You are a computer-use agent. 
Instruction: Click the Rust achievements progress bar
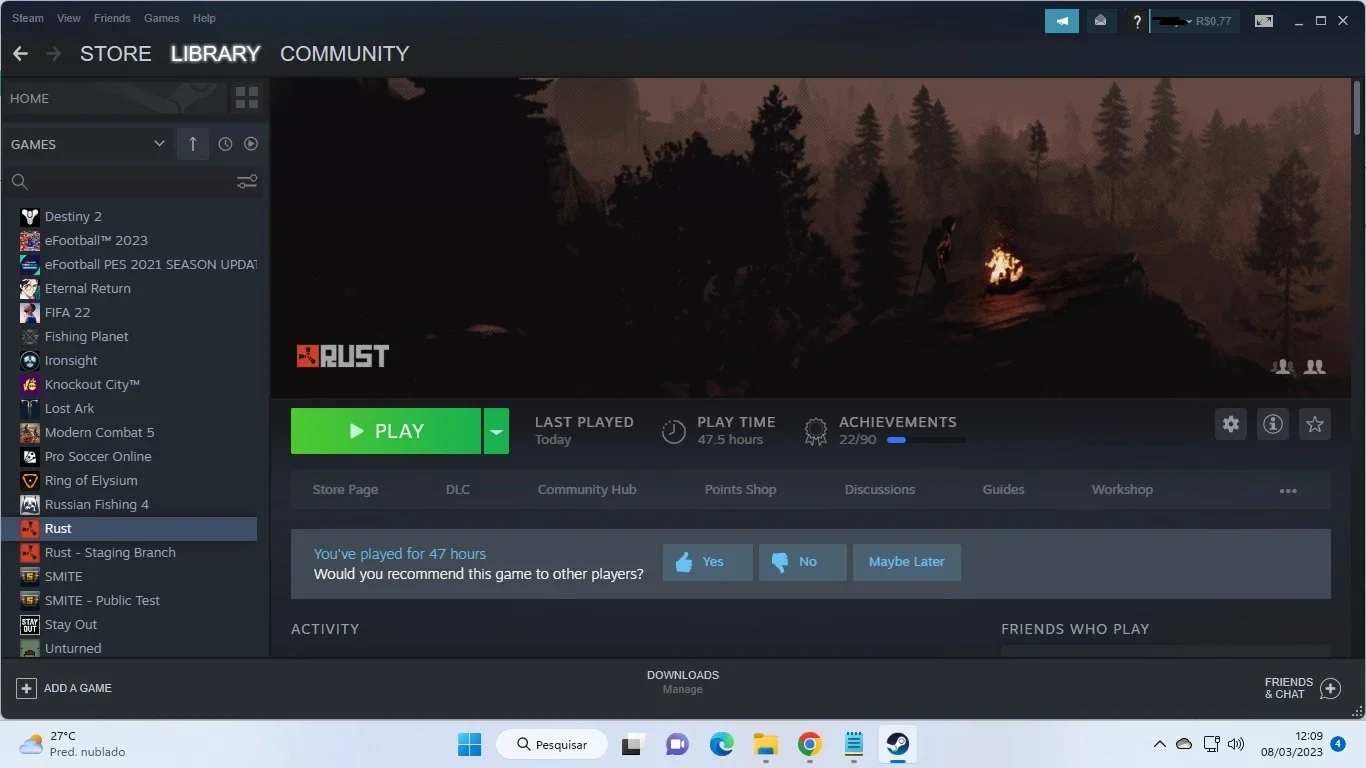(926, 440)
